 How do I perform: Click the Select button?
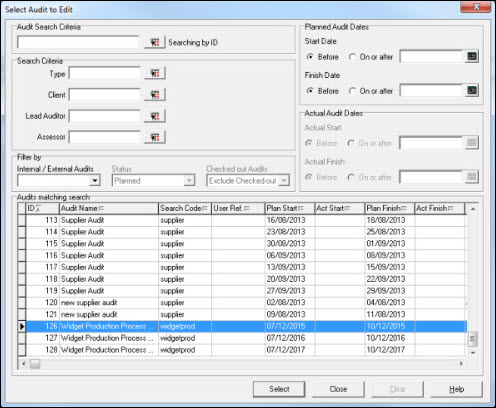279,389
